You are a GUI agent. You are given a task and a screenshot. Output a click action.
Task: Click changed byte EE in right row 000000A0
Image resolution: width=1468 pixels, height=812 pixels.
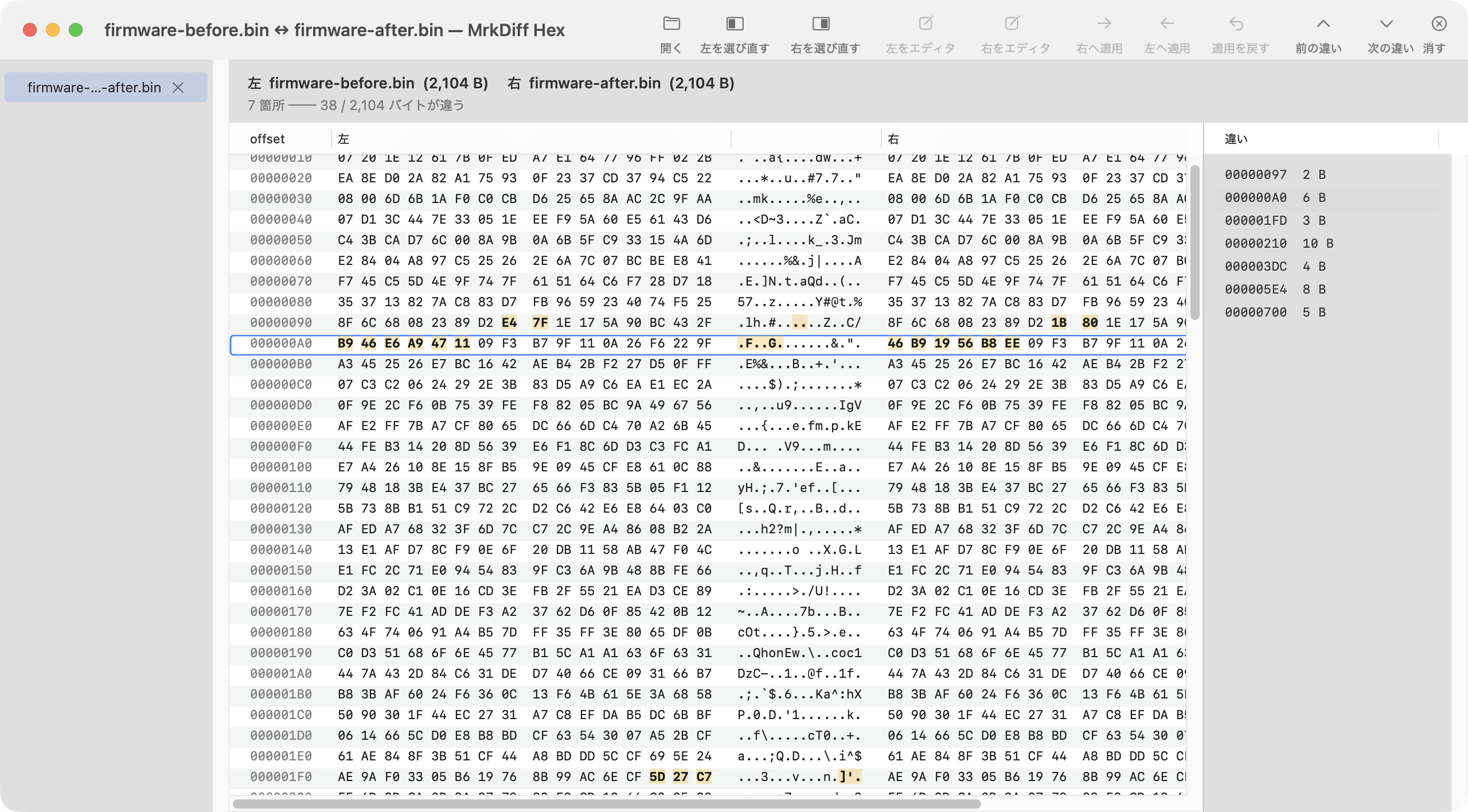tap(1012, 343)
